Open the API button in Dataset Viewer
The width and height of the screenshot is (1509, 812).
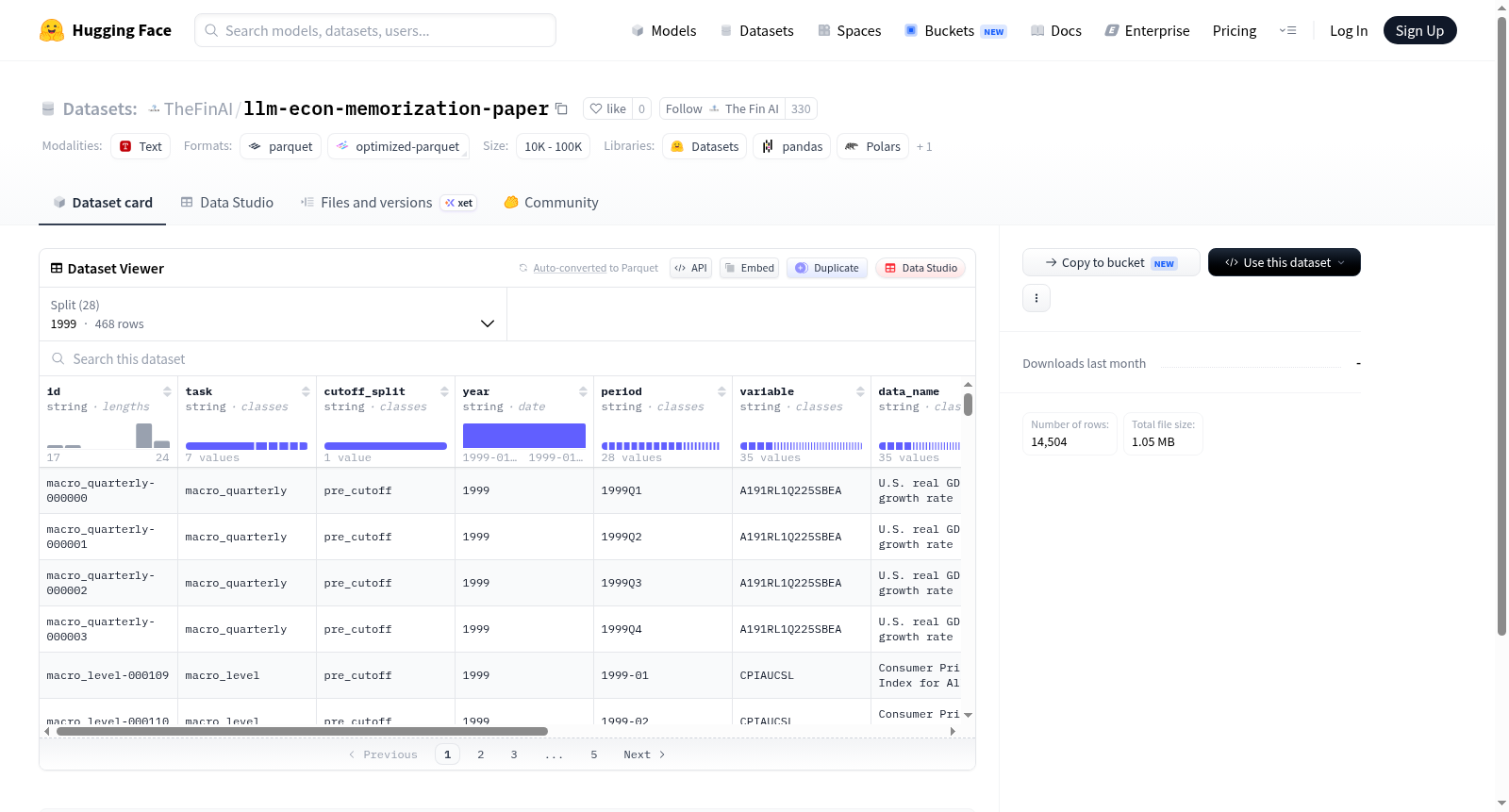pyautogui.click(x=690, y=268)
